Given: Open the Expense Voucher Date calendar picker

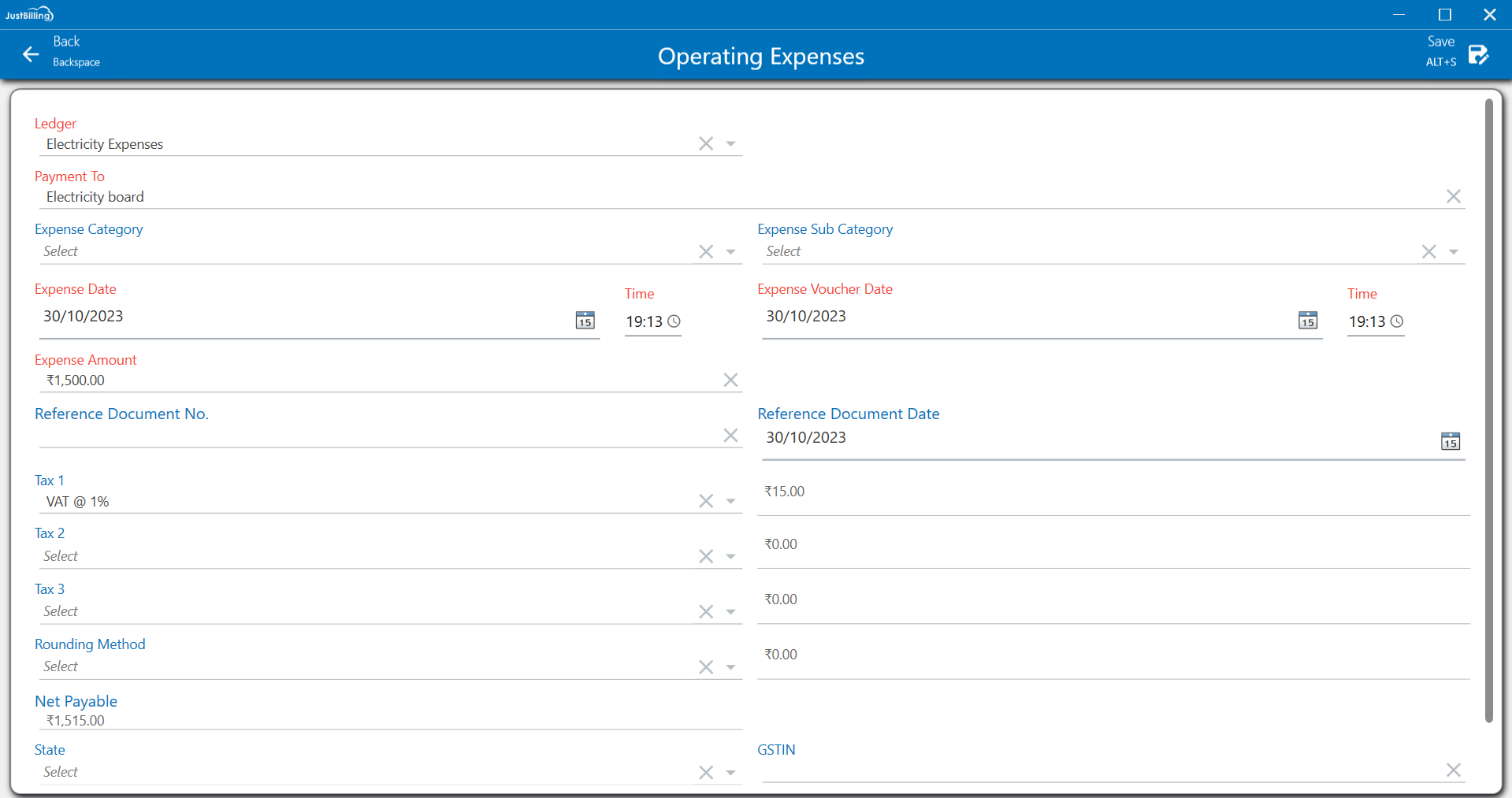Looking at the screenshot, I should [1307, 321].
